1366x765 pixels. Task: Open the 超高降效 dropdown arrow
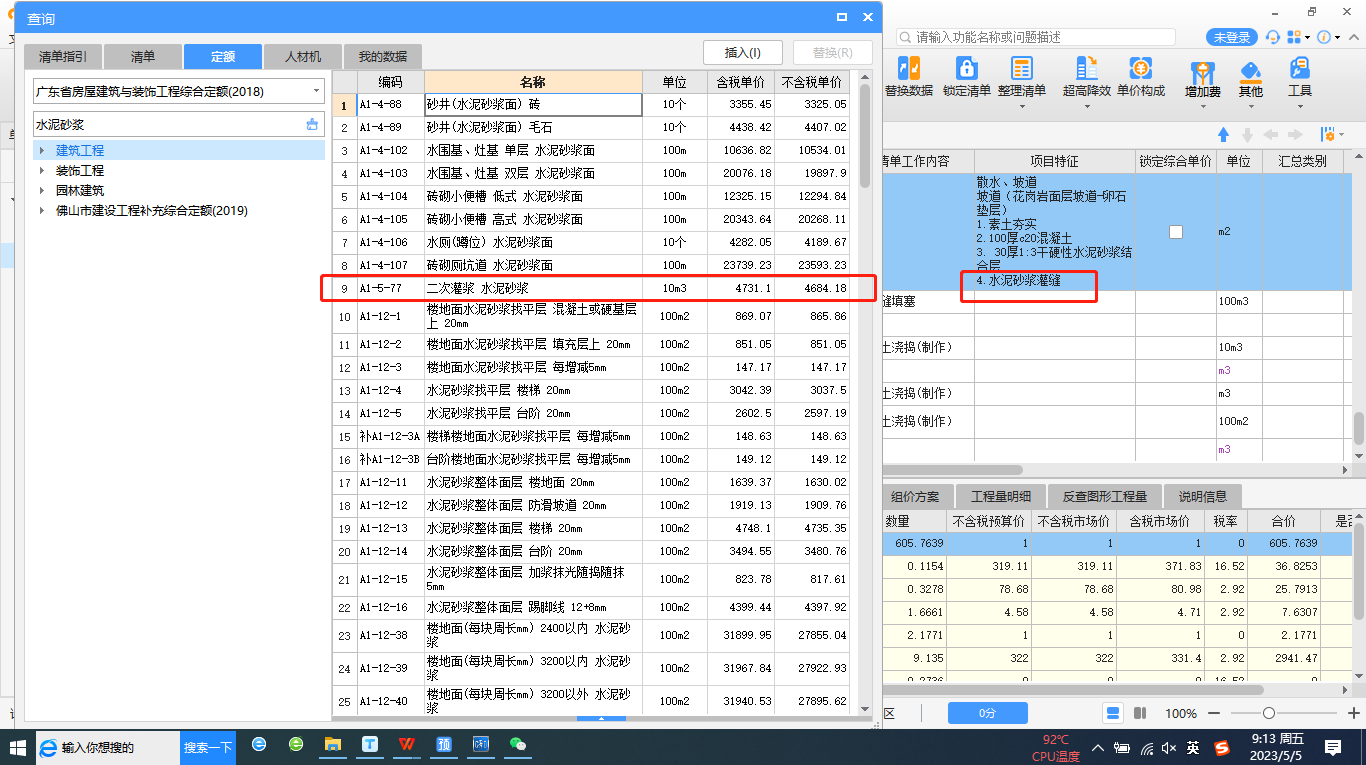(1086, 106)
